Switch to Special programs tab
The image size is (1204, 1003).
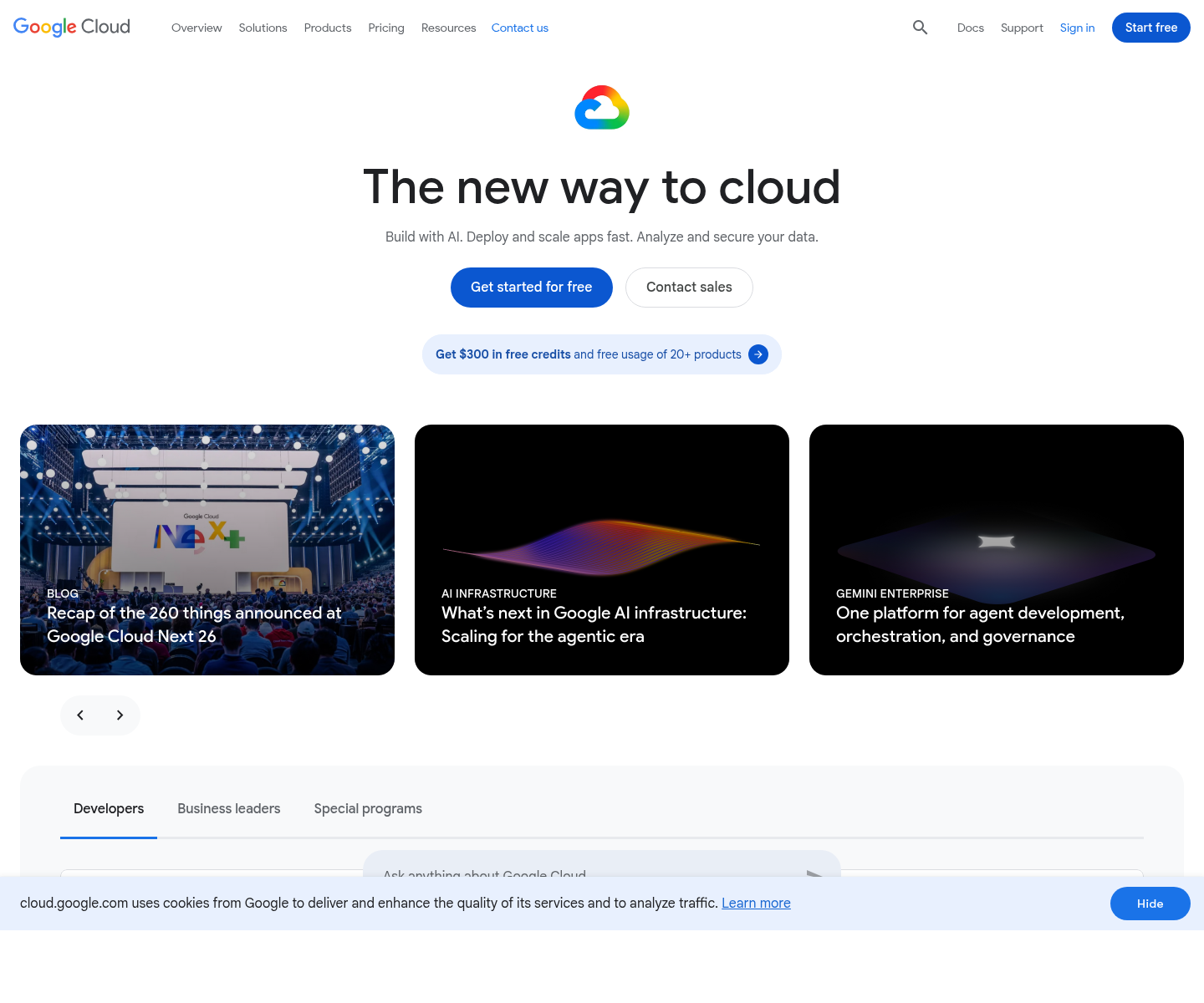click(368, 809)
